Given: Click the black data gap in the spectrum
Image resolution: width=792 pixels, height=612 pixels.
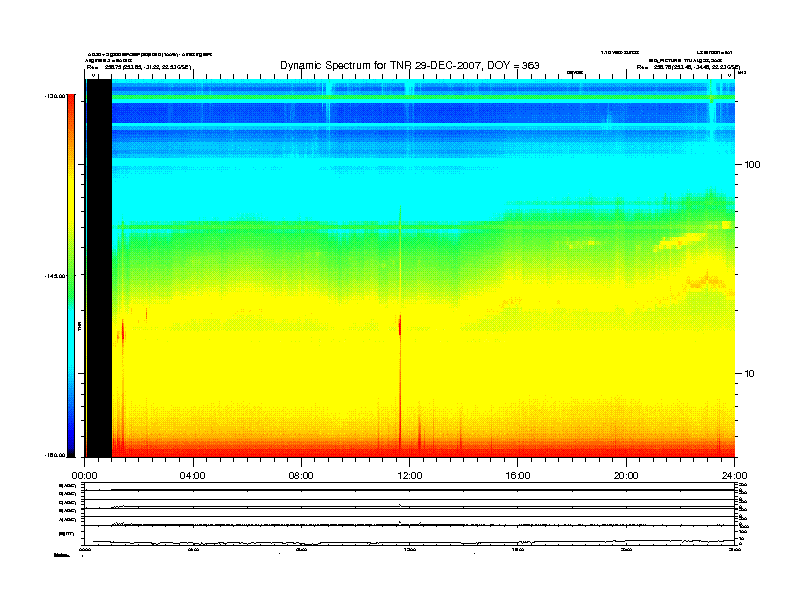Looking at the screenshot, I should click(99, 268).
